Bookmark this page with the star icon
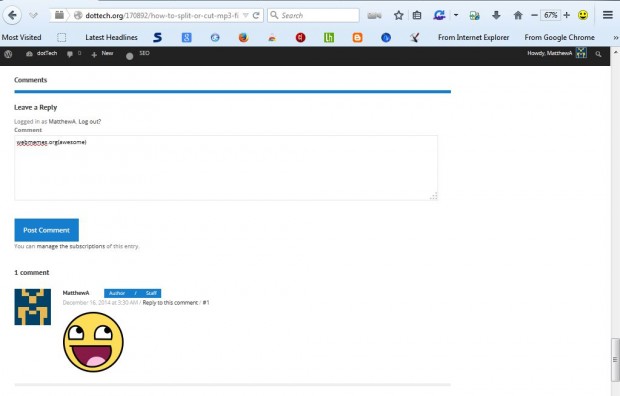Screen dimensions: 620x396 (x=399, y=15)
